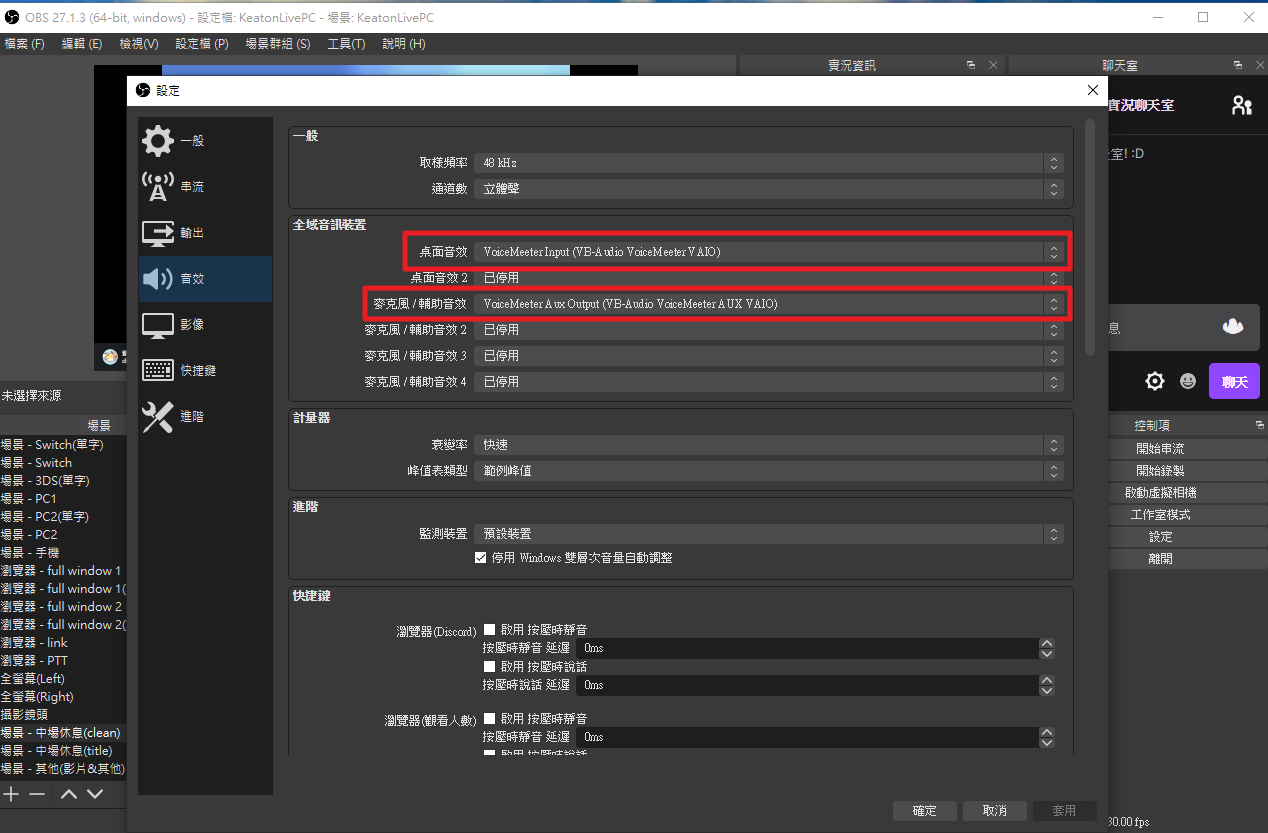Float the 聊天室 dock panel

[x=1238, y=65]
